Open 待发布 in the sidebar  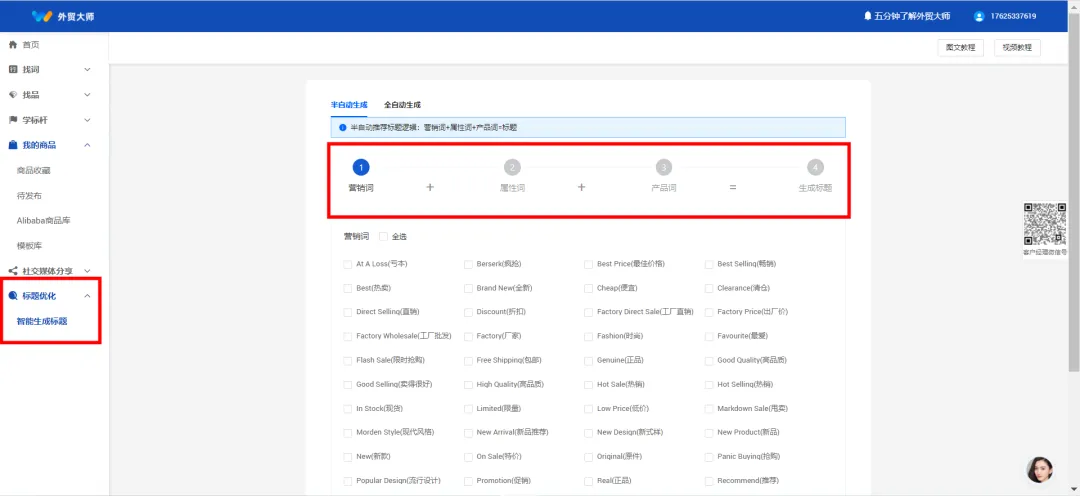click(x=30, y=196)
